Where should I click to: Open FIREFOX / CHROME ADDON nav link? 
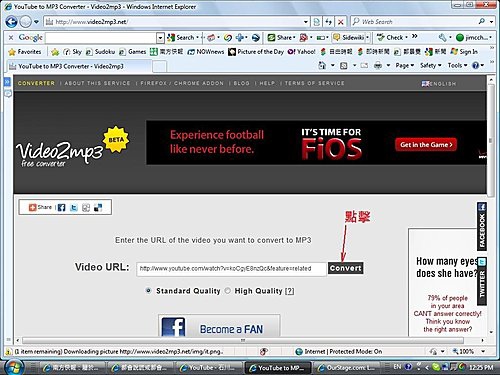(x=182, y=83)
